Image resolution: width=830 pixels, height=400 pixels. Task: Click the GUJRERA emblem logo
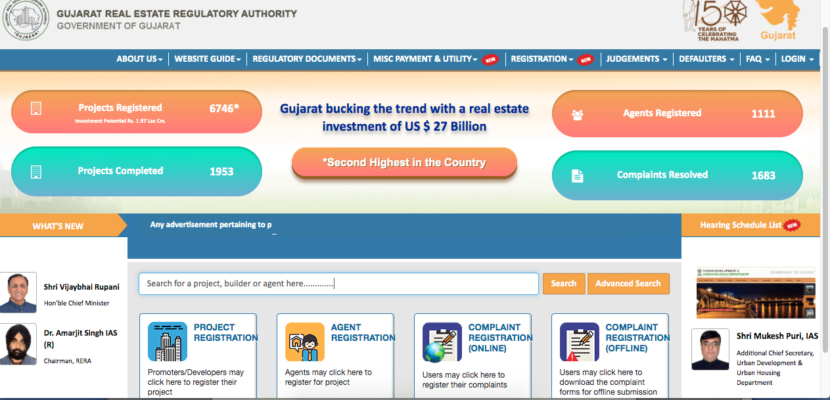pyautogui.click(x=25, y=19)
